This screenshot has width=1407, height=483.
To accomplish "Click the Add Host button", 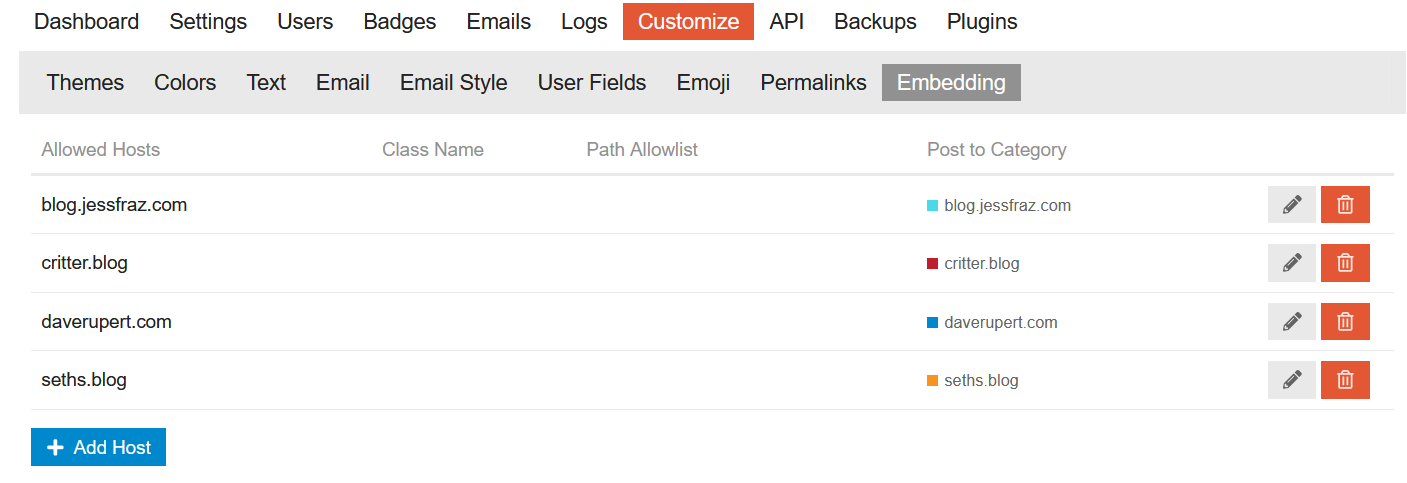I will pos(98,447).
